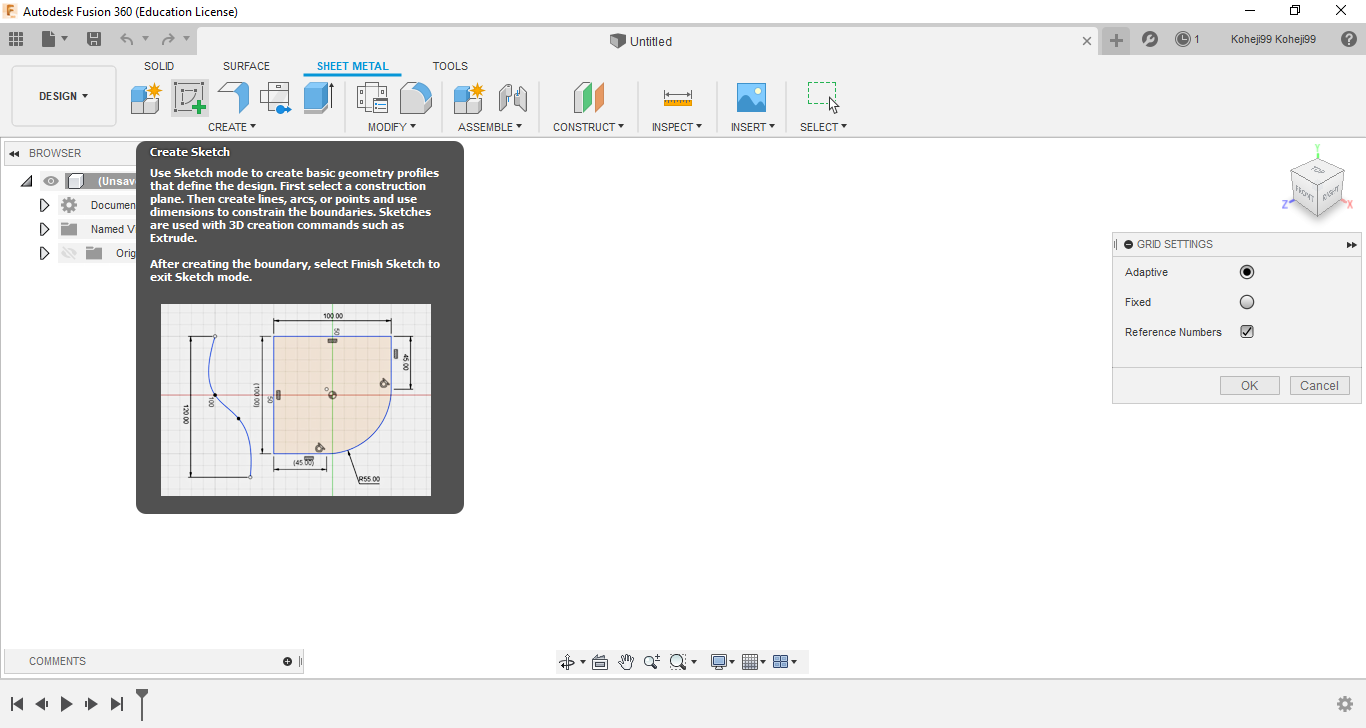This screenshot has height=728, width=1366.
Task: Open the Kohej199 user account menu
Action: pos(1273,39)
